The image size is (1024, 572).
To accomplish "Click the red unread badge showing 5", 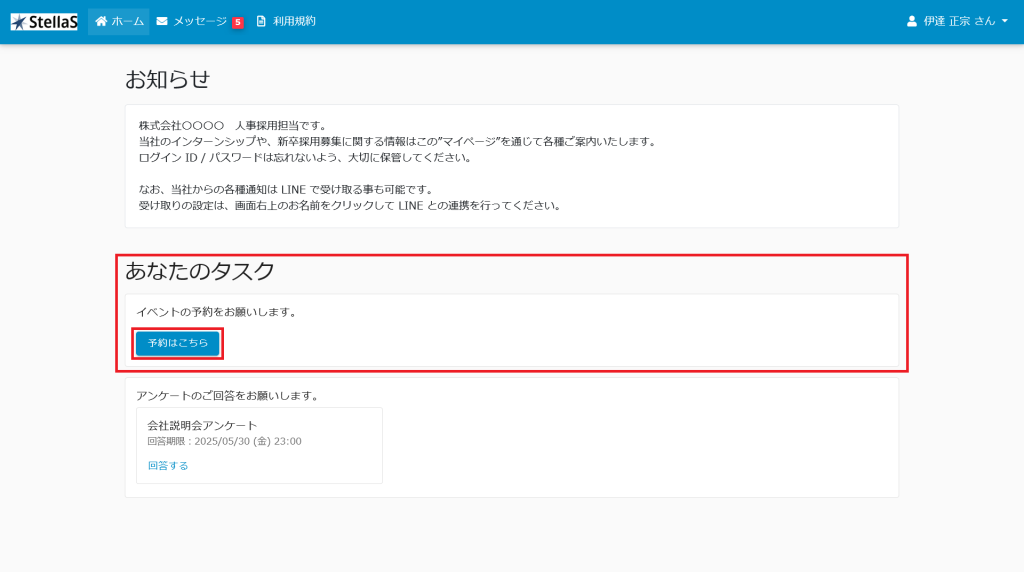I will click(x=238, y=23).
